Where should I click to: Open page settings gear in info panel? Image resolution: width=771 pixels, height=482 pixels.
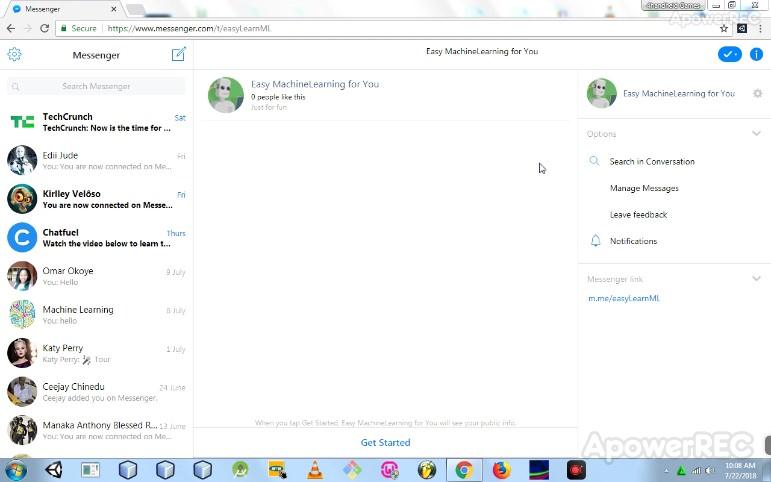click(758, 93)
